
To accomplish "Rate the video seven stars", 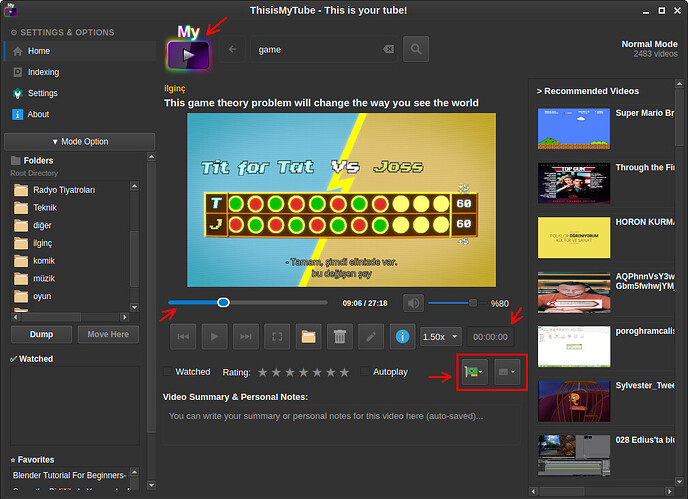I will (x=344, y=372).
